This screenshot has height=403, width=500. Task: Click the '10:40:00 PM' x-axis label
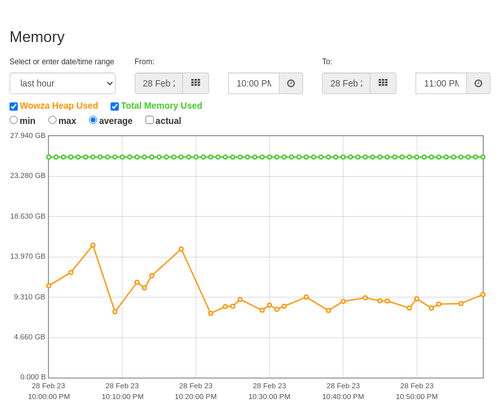343,397
